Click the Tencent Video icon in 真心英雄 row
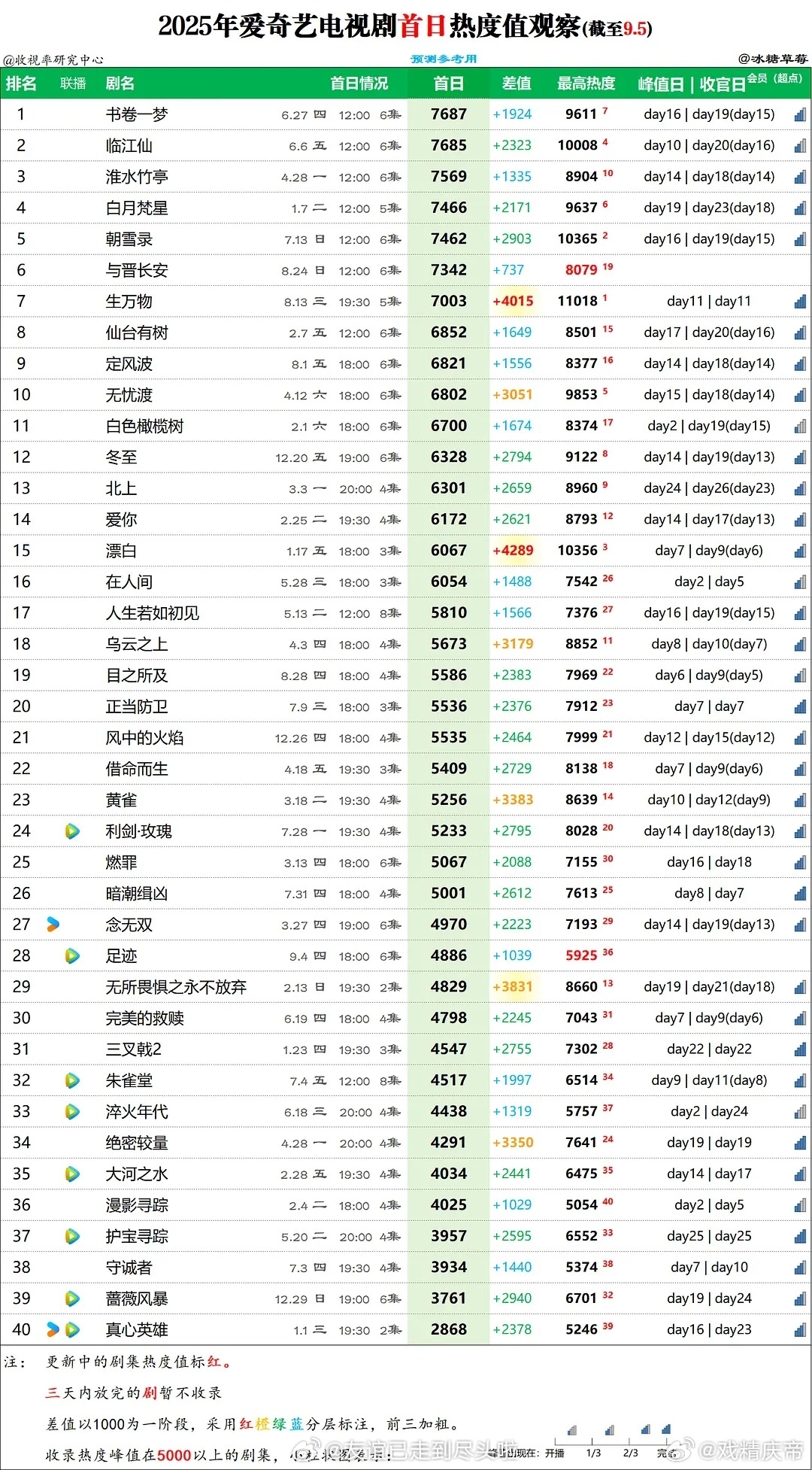This screenshot has width=812, height=1470. (72, 1329)
